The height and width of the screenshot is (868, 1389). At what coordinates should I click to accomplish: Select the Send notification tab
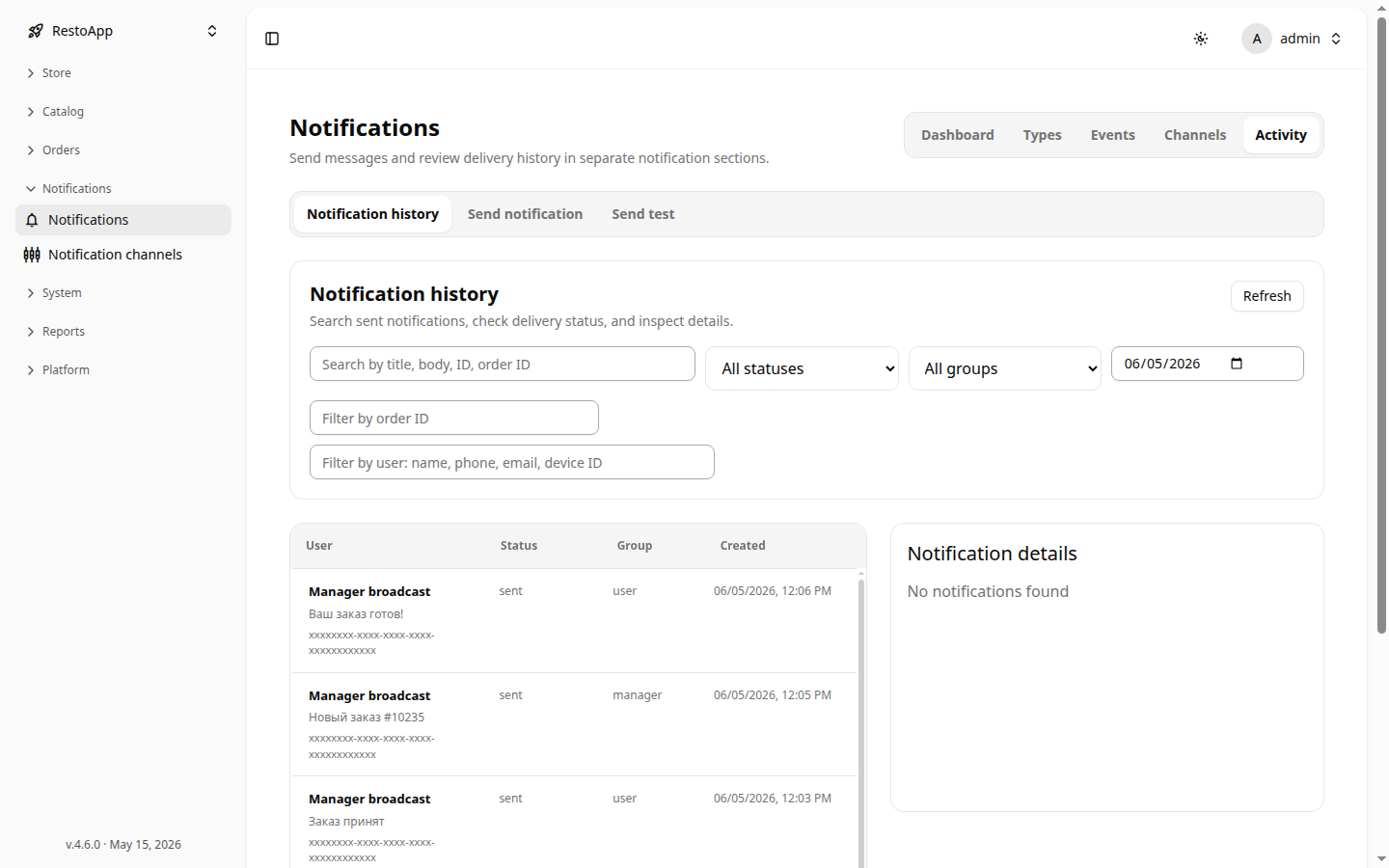pos(525,214)
